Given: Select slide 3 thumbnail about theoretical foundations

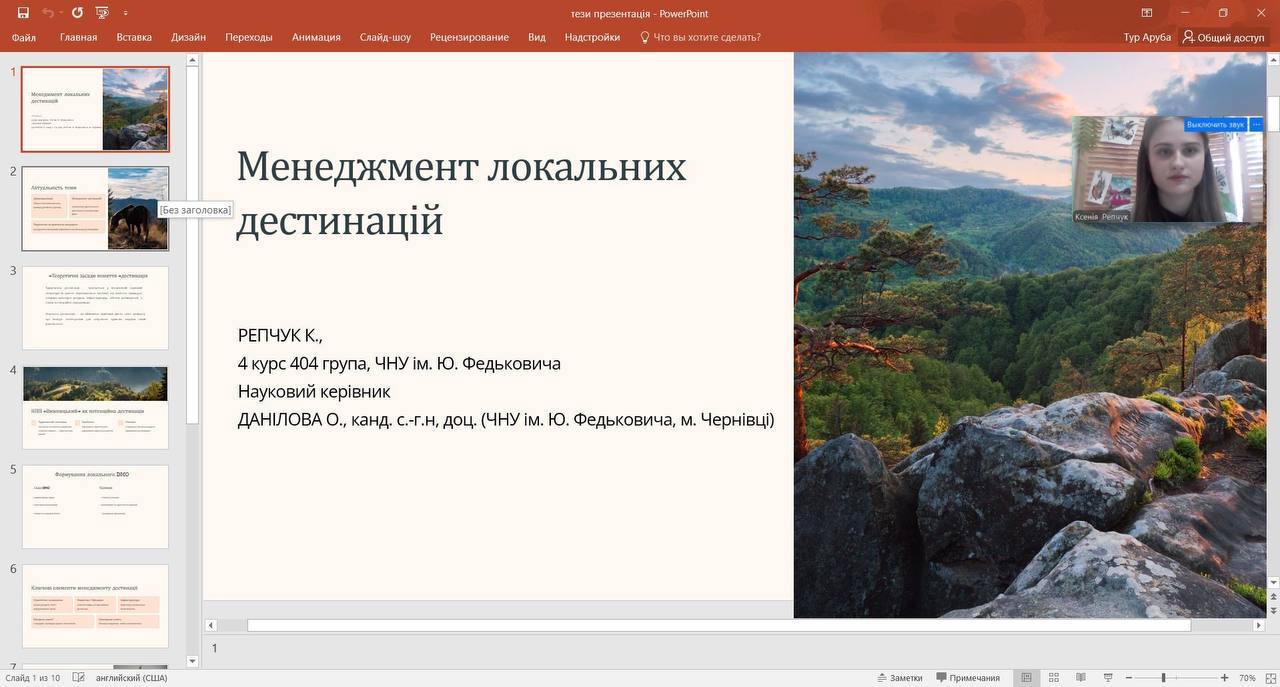Looking at the screenshot, I should [x=95, y=308].
